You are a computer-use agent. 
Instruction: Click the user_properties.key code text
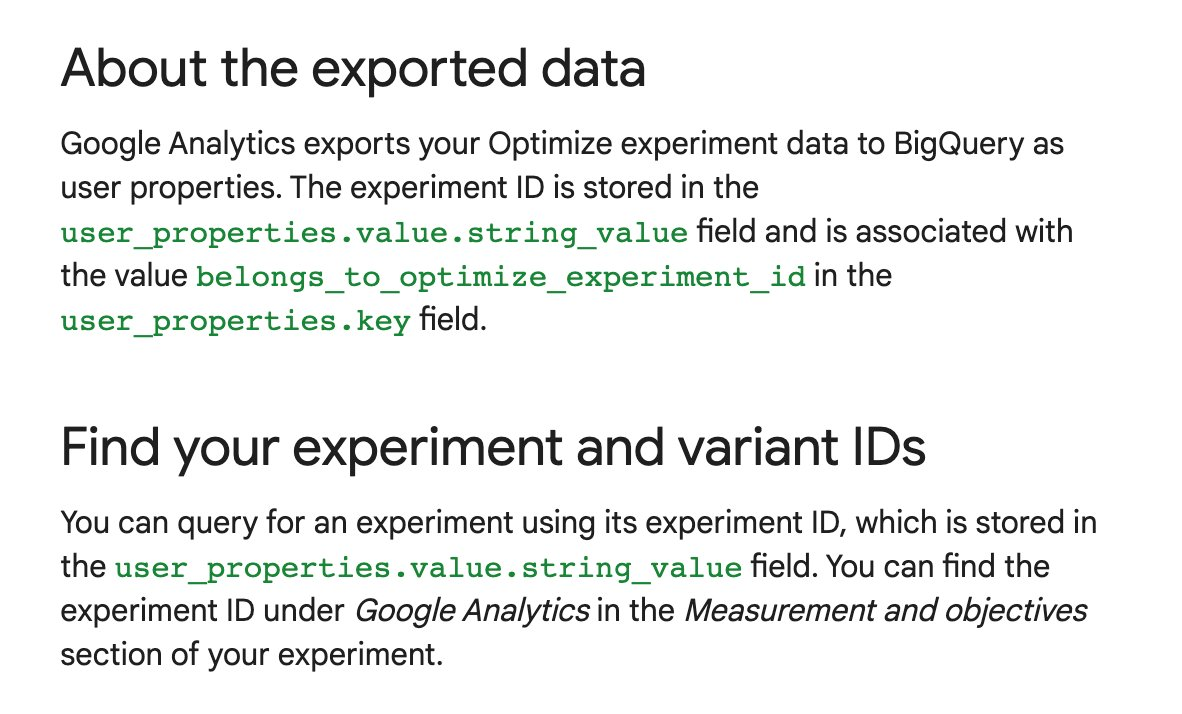pyautogui.click(x=236, y=321)
